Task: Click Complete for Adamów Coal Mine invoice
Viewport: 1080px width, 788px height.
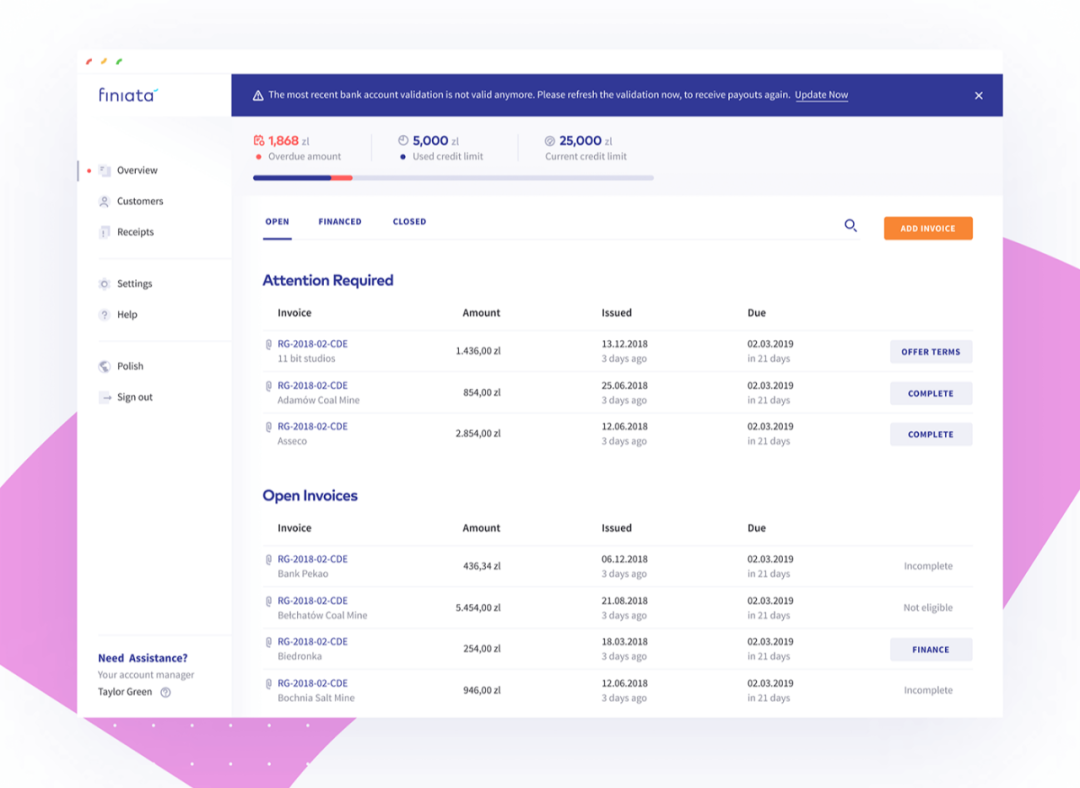Action: [931, 393]
